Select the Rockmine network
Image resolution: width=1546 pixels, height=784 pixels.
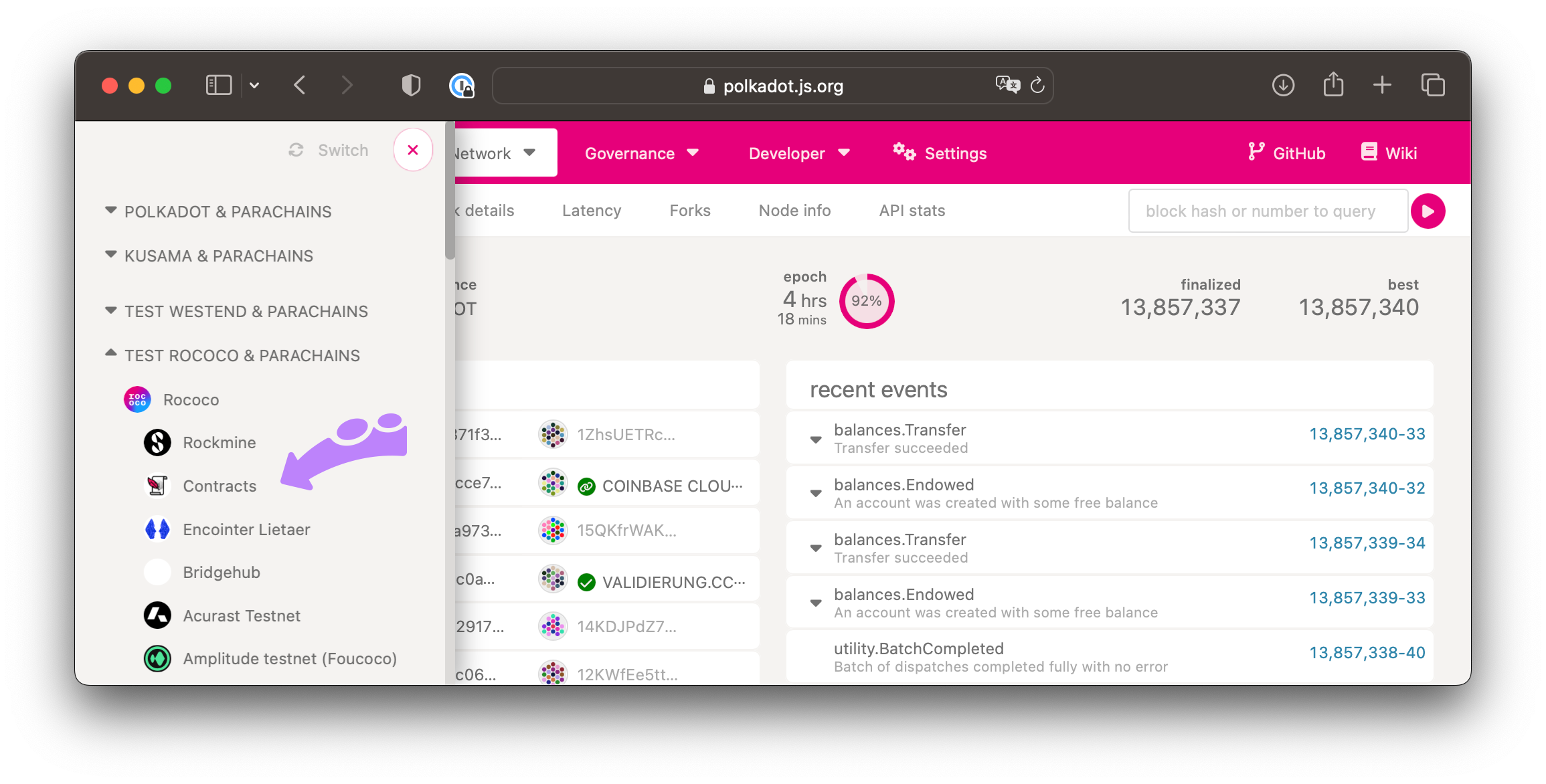(x=201, y=443)
